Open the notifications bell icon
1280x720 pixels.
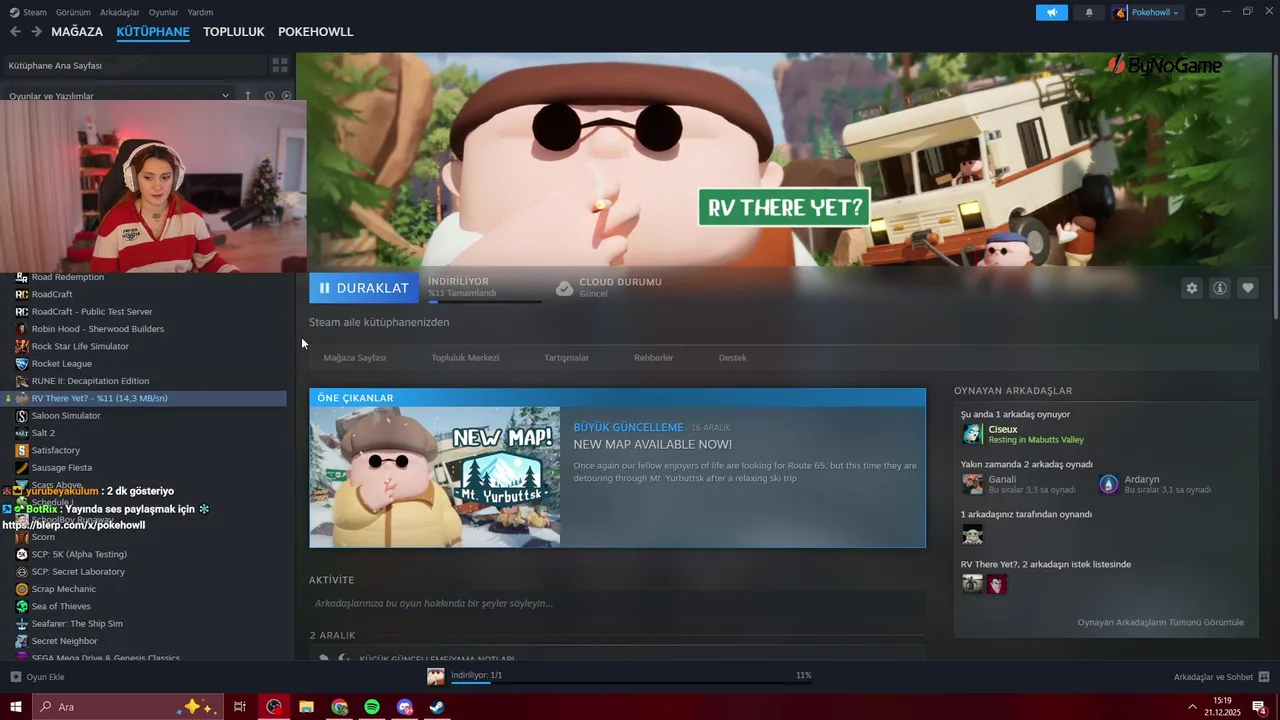point(1089,12)
